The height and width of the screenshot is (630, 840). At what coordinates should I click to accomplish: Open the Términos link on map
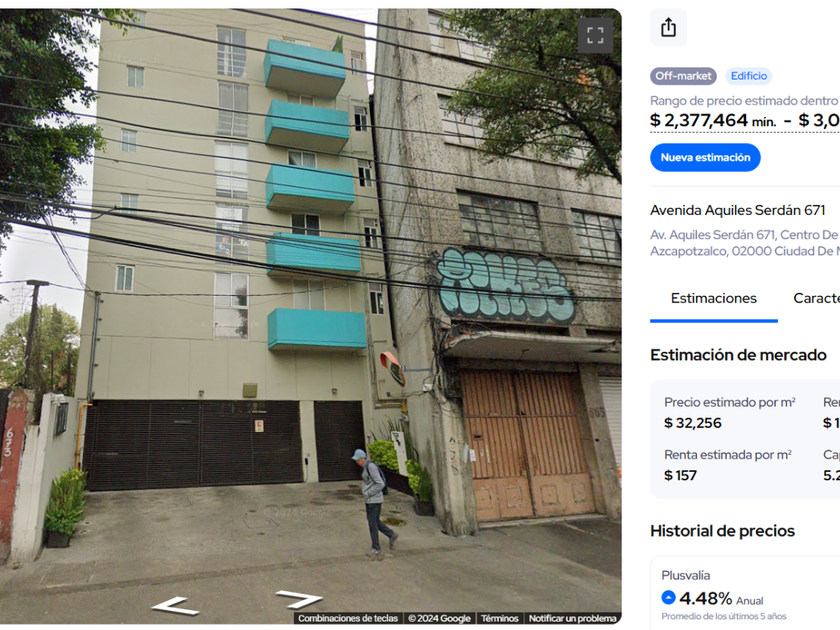click(499, 618)
